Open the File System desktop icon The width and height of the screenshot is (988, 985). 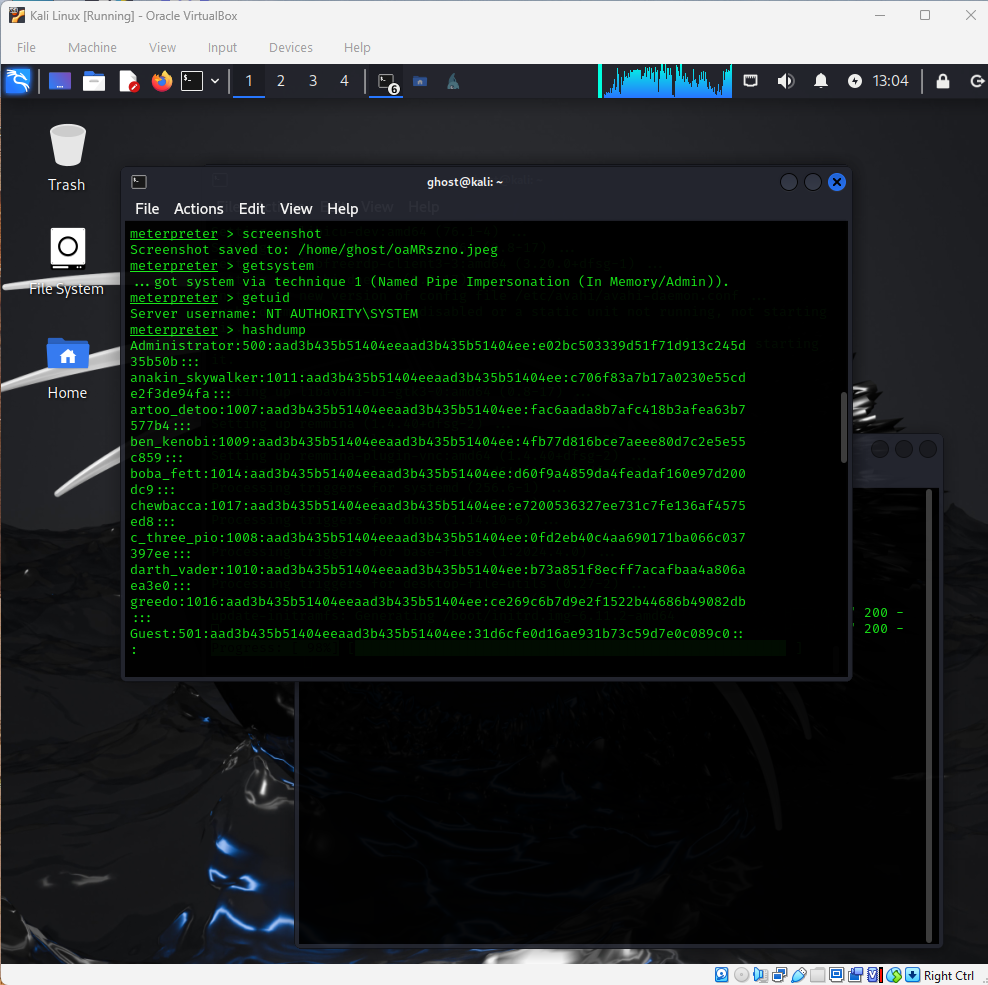coord(67,262)
